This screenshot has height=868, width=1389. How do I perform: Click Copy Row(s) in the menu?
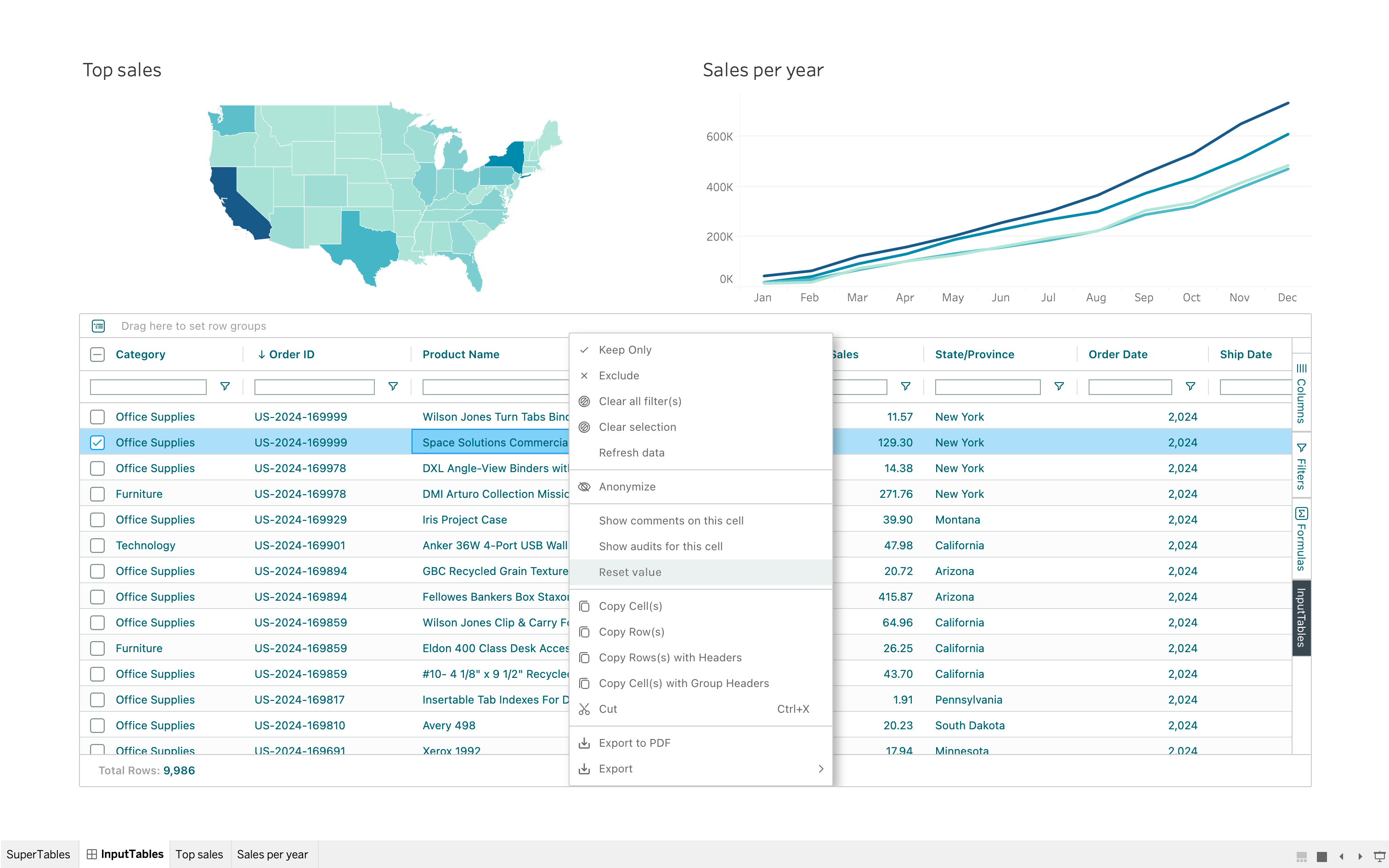(632, 632)
